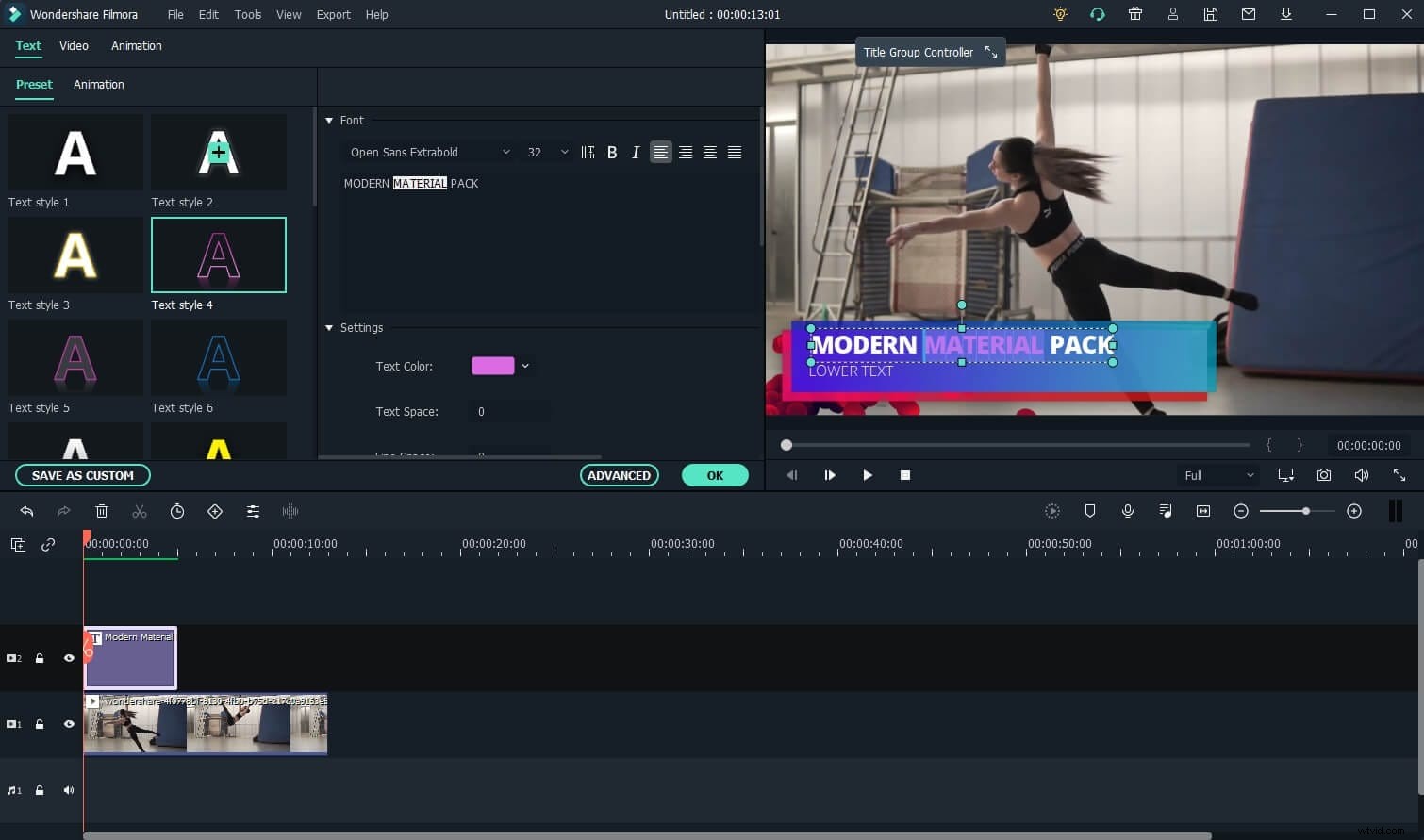Open the preview quality dropdown labeled Full
This screenshot has width=1424, height=840.
click(1218, 475)
